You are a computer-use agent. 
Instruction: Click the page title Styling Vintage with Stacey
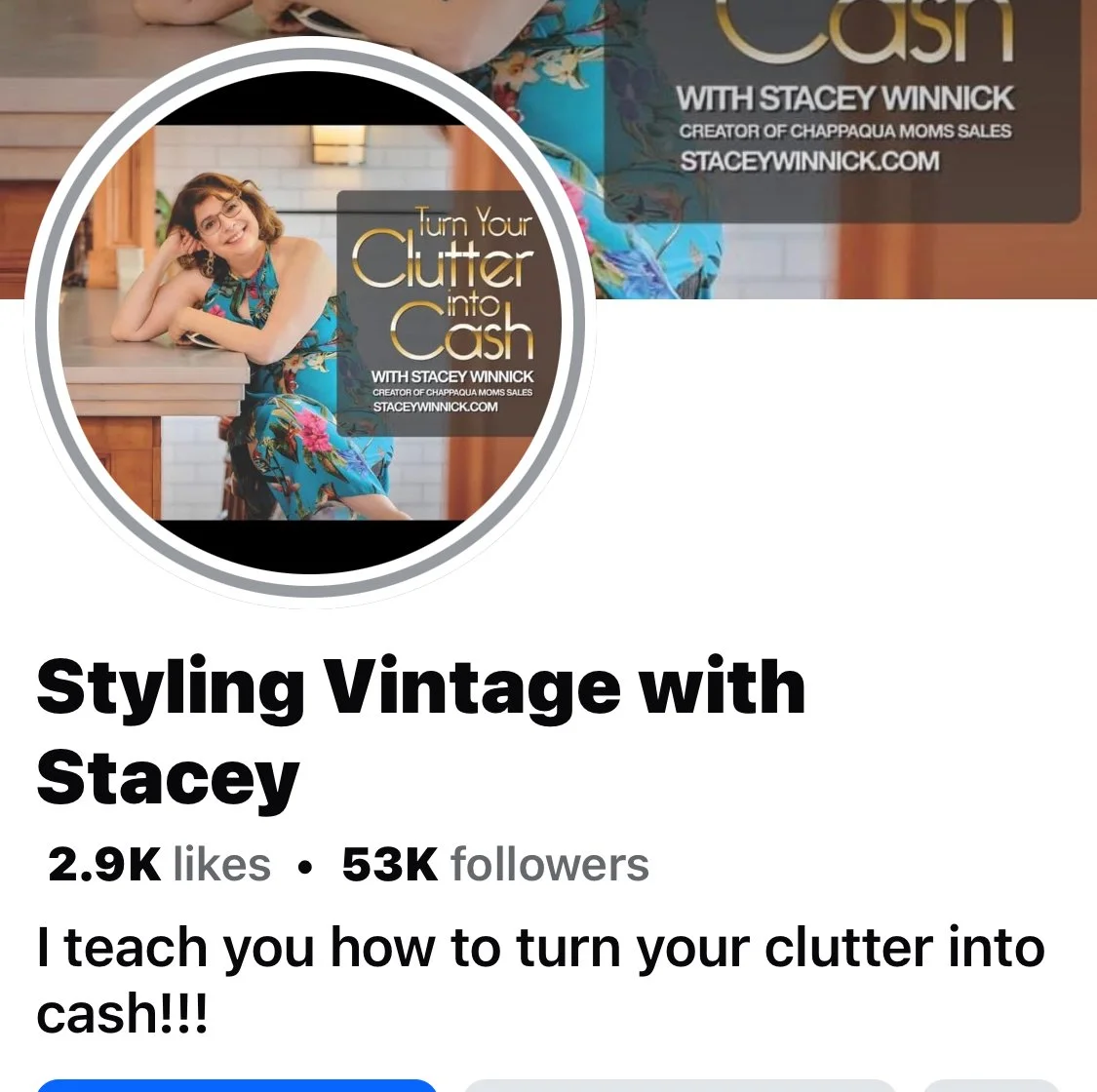[420, 733]
